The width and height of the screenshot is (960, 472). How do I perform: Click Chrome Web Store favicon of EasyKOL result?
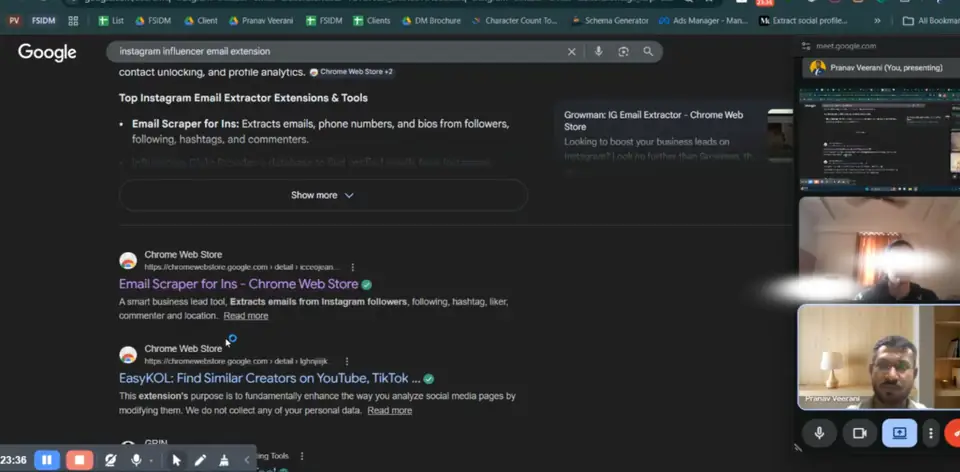[x=128, y=355]
